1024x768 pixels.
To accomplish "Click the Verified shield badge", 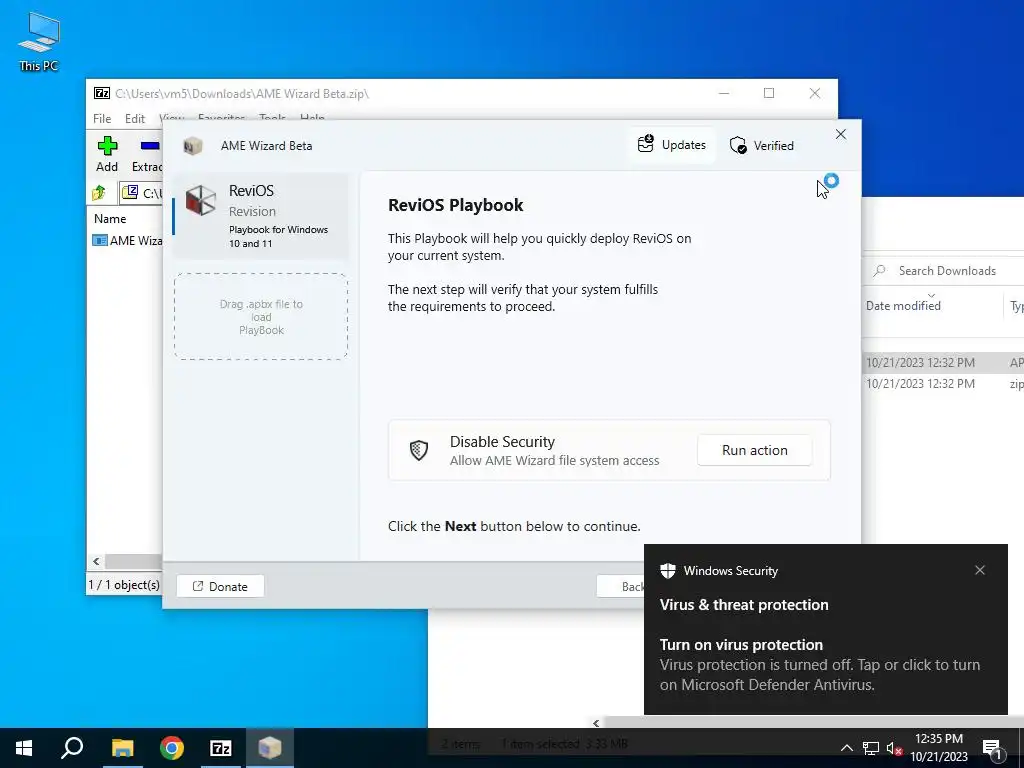I will (x=761, y=145).
